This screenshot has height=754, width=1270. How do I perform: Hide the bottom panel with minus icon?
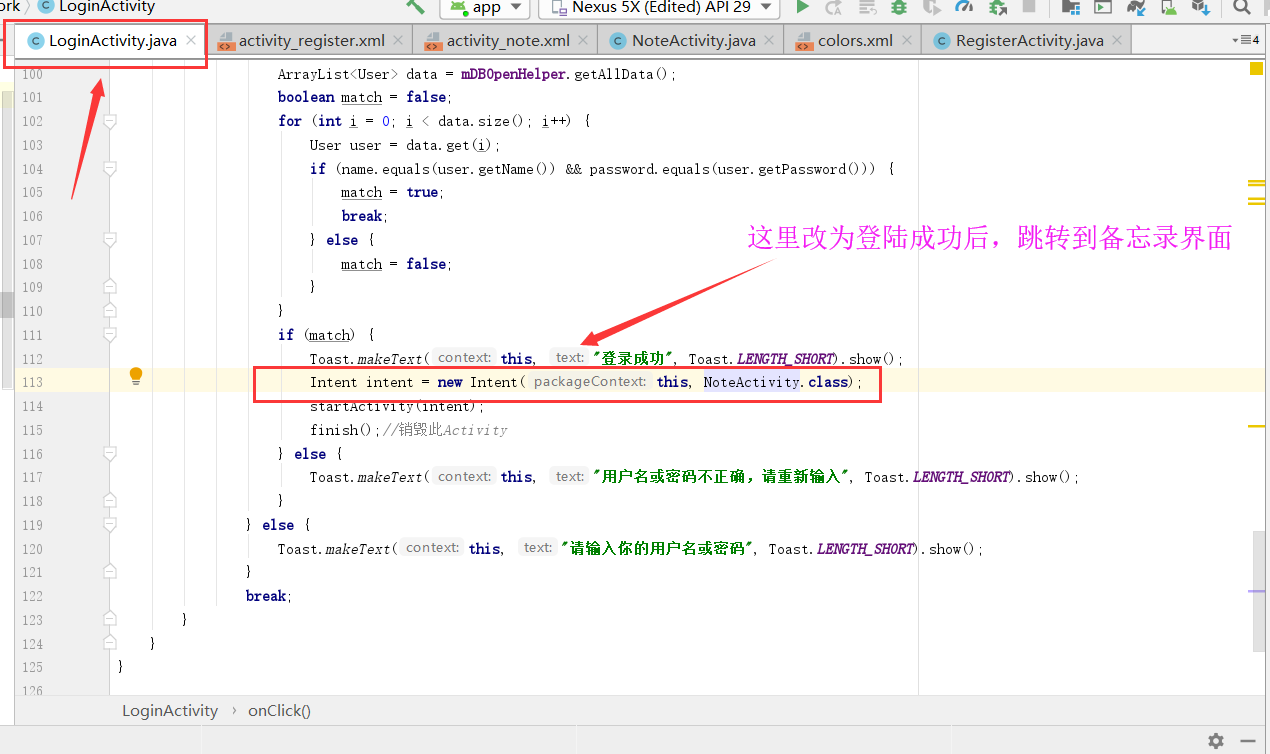1249,741
